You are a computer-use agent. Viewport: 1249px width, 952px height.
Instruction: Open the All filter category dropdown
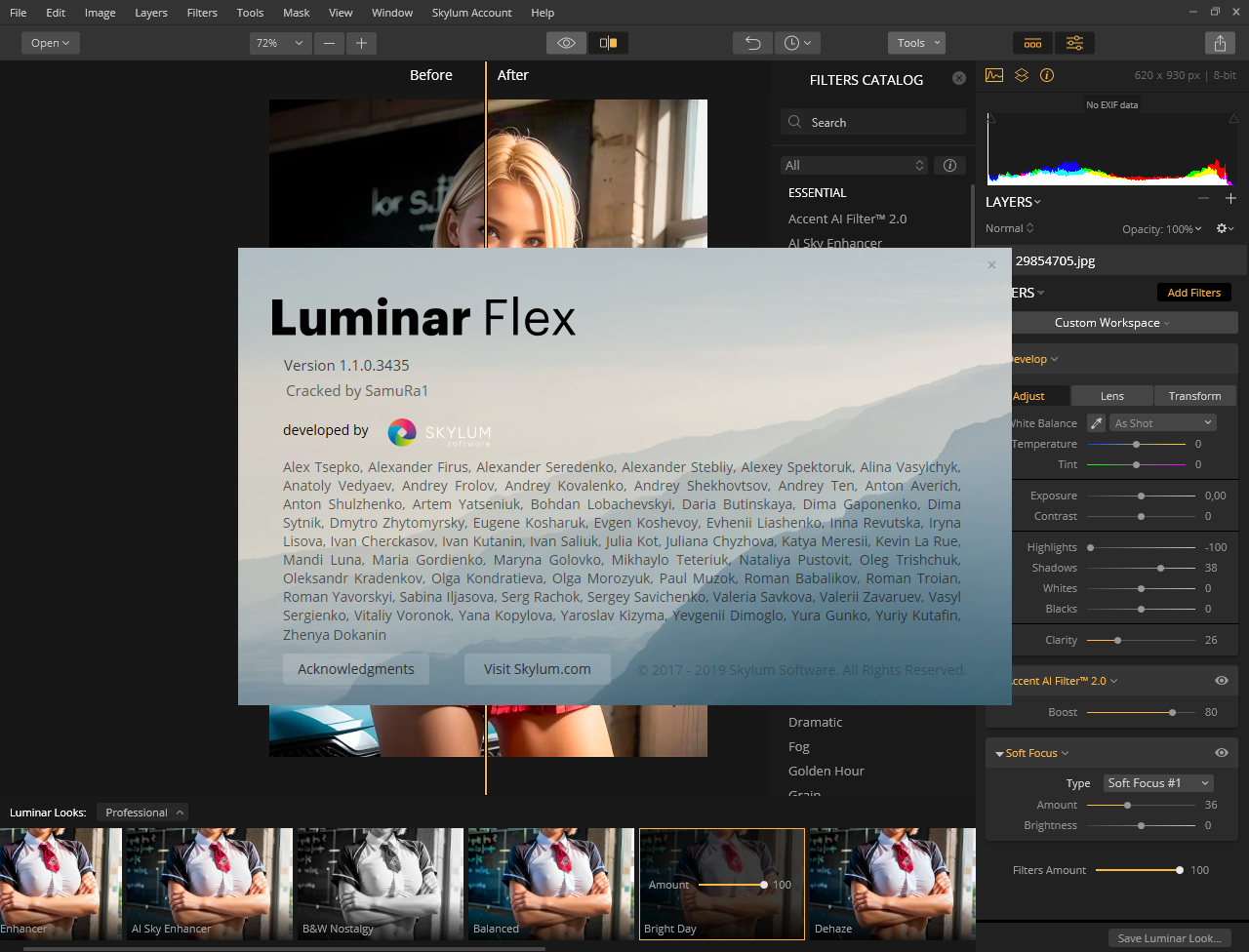(854, 165)
